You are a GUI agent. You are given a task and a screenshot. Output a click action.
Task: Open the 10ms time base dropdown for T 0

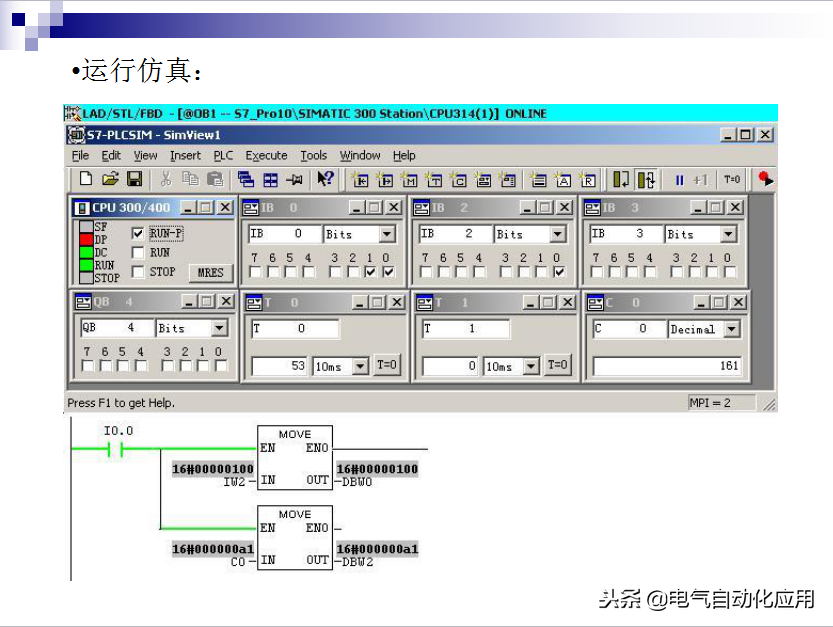(x=361, y=366)
